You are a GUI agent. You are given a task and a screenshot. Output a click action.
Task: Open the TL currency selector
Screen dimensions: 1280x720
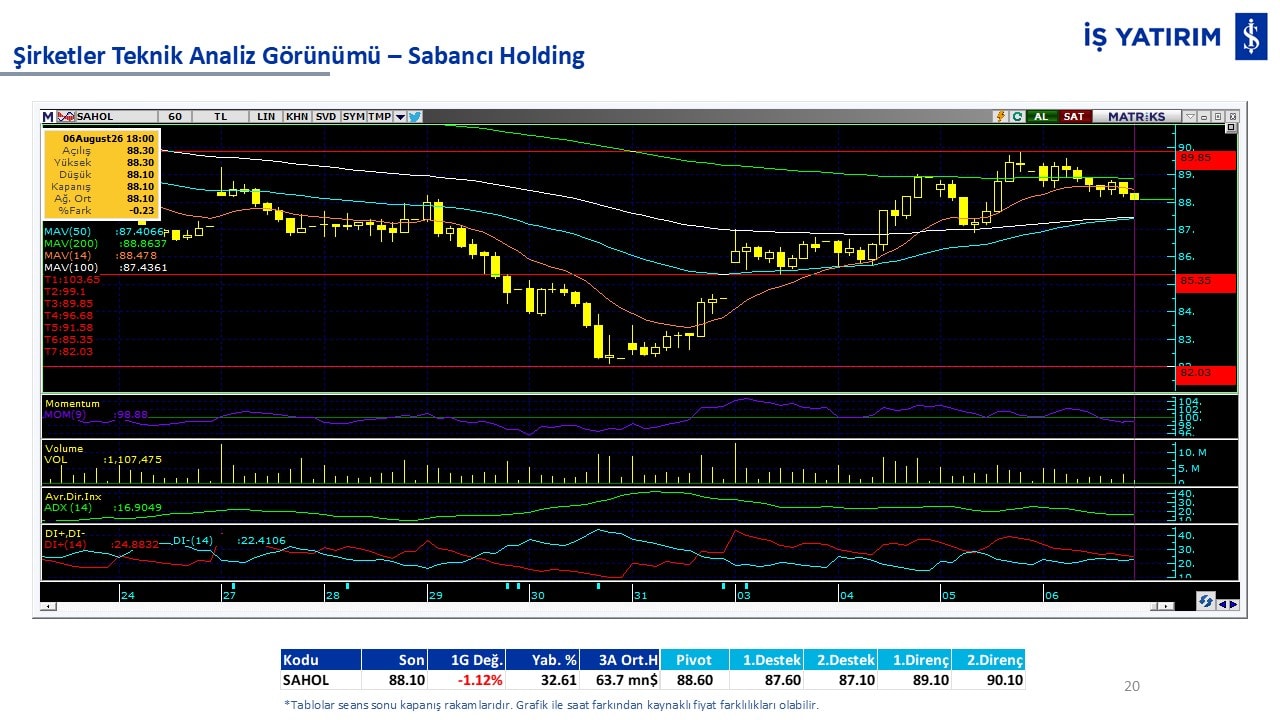click(x=220, y=116)
